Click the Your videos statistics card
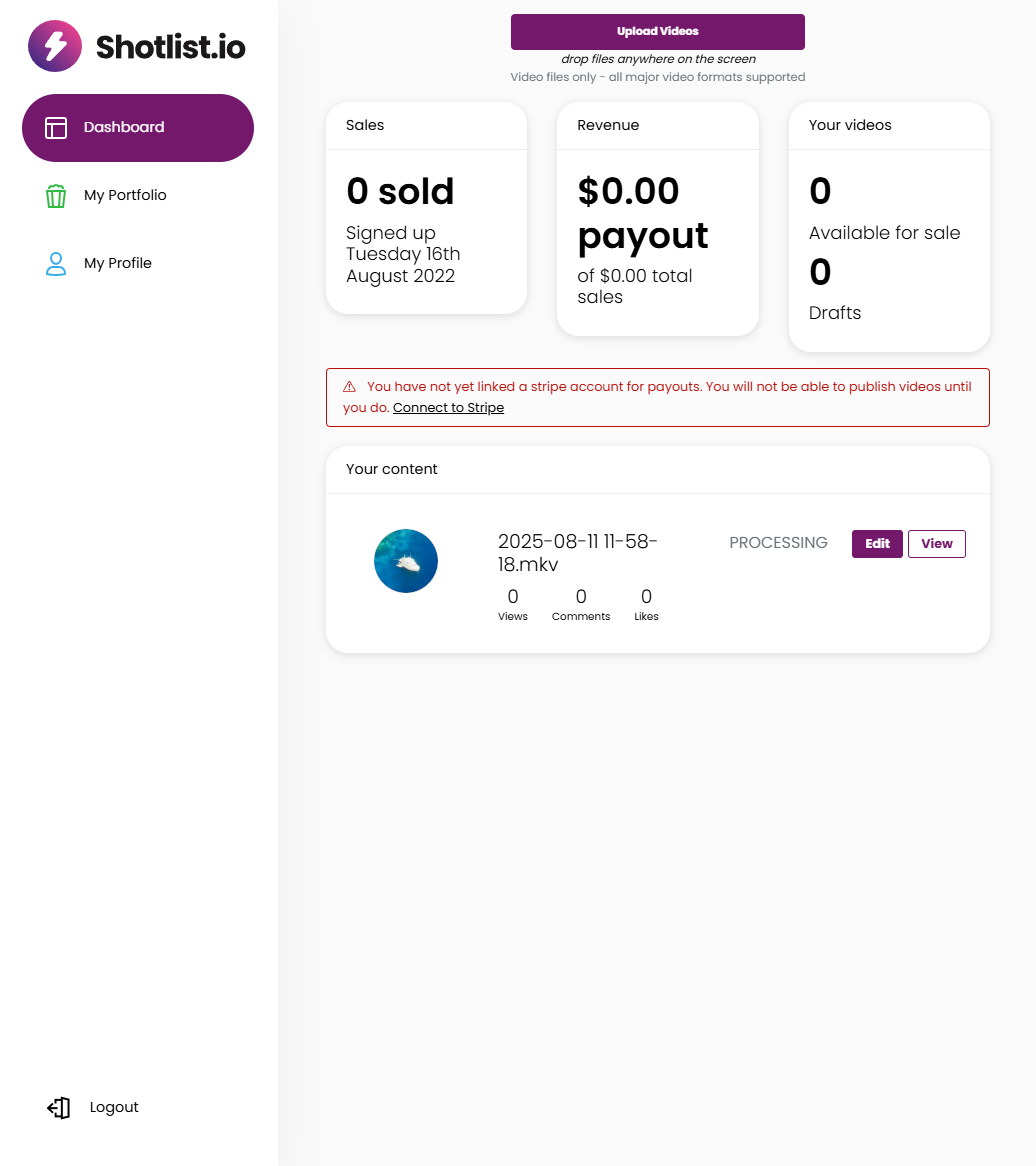Screen dimensions: 1036x1166 pyautogui.click(x=889, y=227)
